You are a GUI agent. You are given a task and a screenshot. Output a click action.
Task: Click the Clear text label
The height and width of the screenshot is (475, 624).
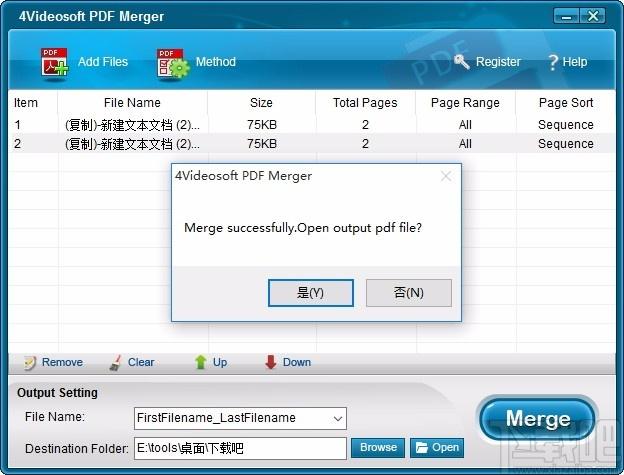click(141, 362)
